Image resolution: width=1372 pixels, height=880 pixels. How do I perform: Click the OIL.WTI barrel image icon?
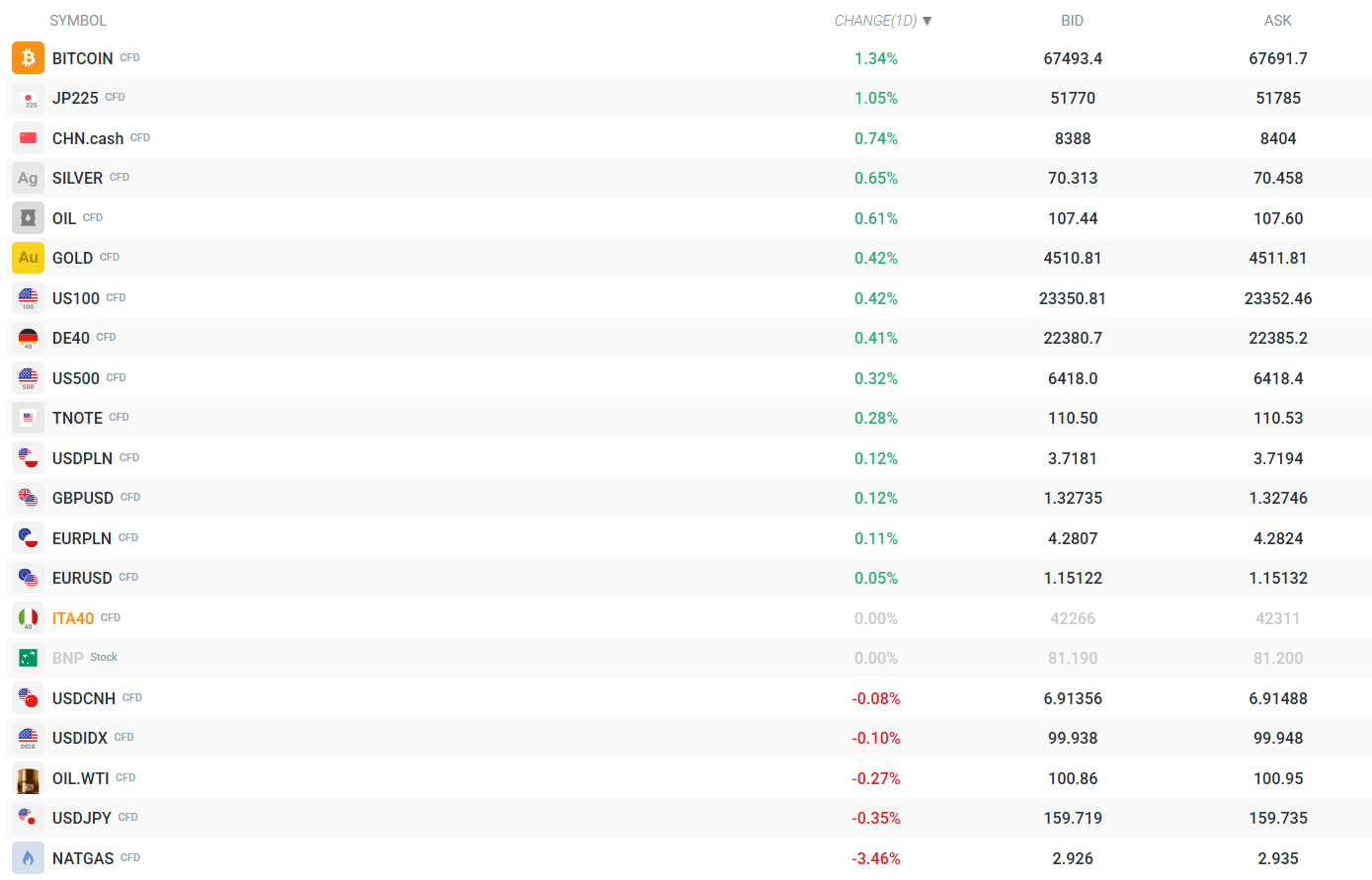(28, 778)
